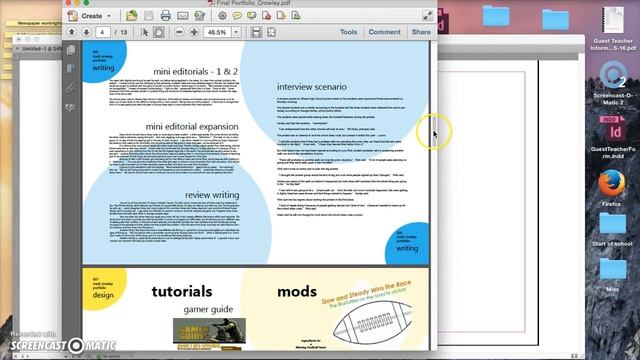Click the 'tutorials' heading on design page
Viewport: 640px width, 360px height.
pyautogui.click(x=182, y=291)
